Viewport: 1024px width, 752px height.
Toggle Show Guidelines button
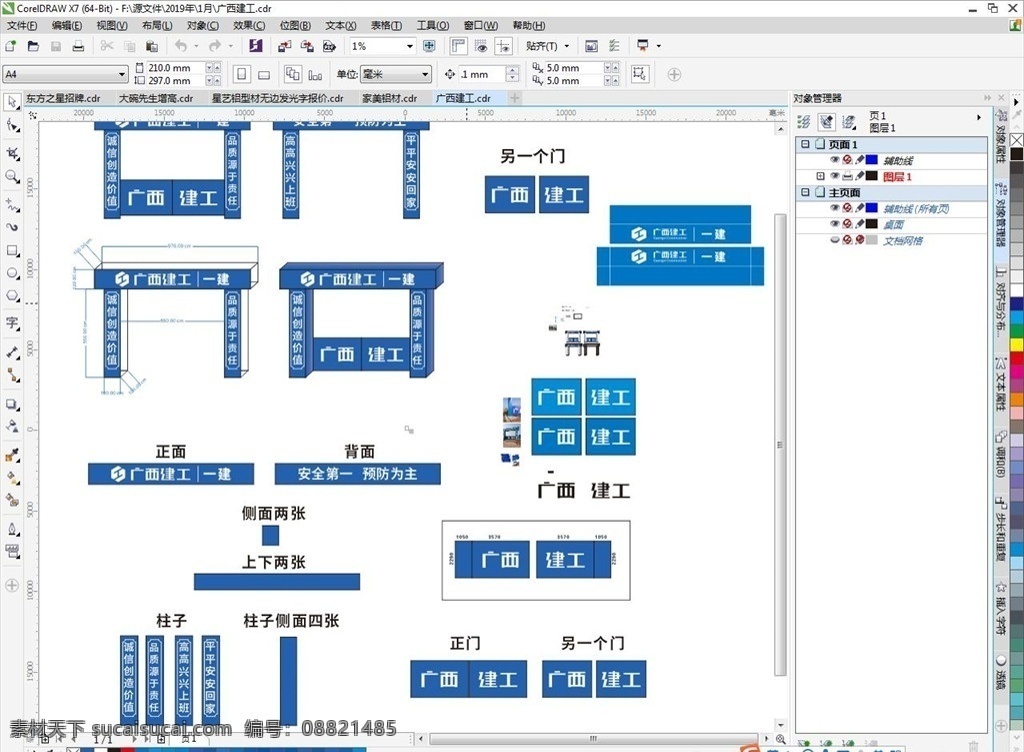point(504,46)
